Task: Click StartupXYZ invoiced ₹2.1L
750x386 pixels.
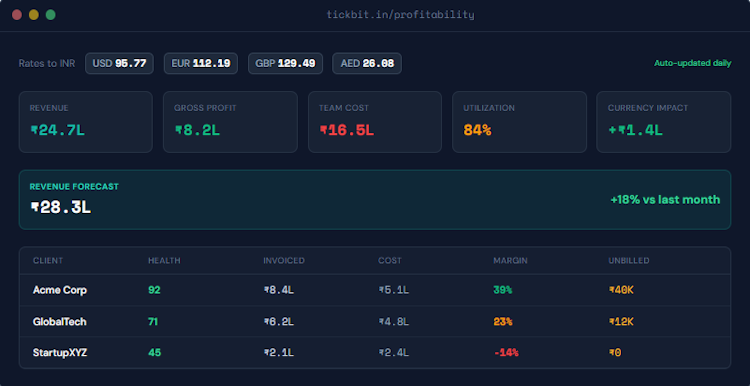Action: [278, 353]
